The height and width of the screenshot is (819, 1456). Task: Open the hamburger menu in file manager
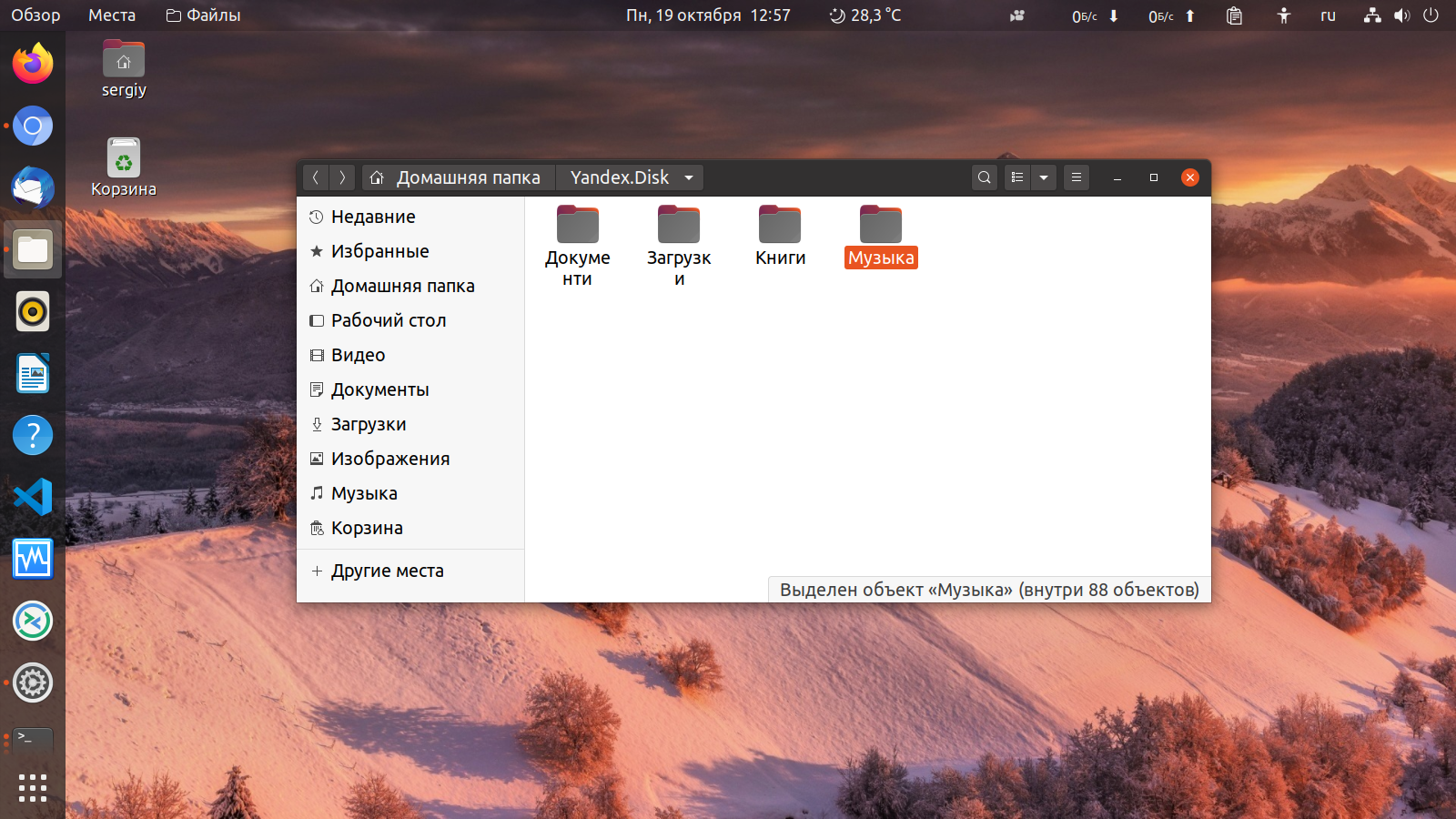pos(1076,177)
